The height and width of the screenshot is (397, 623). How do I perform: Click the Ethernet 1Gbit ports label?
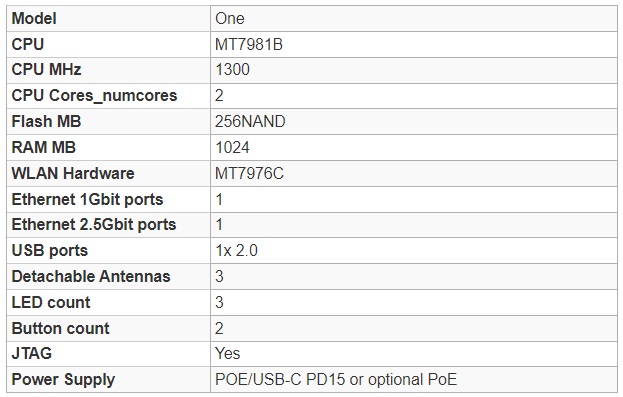click(x=87, y=199)
